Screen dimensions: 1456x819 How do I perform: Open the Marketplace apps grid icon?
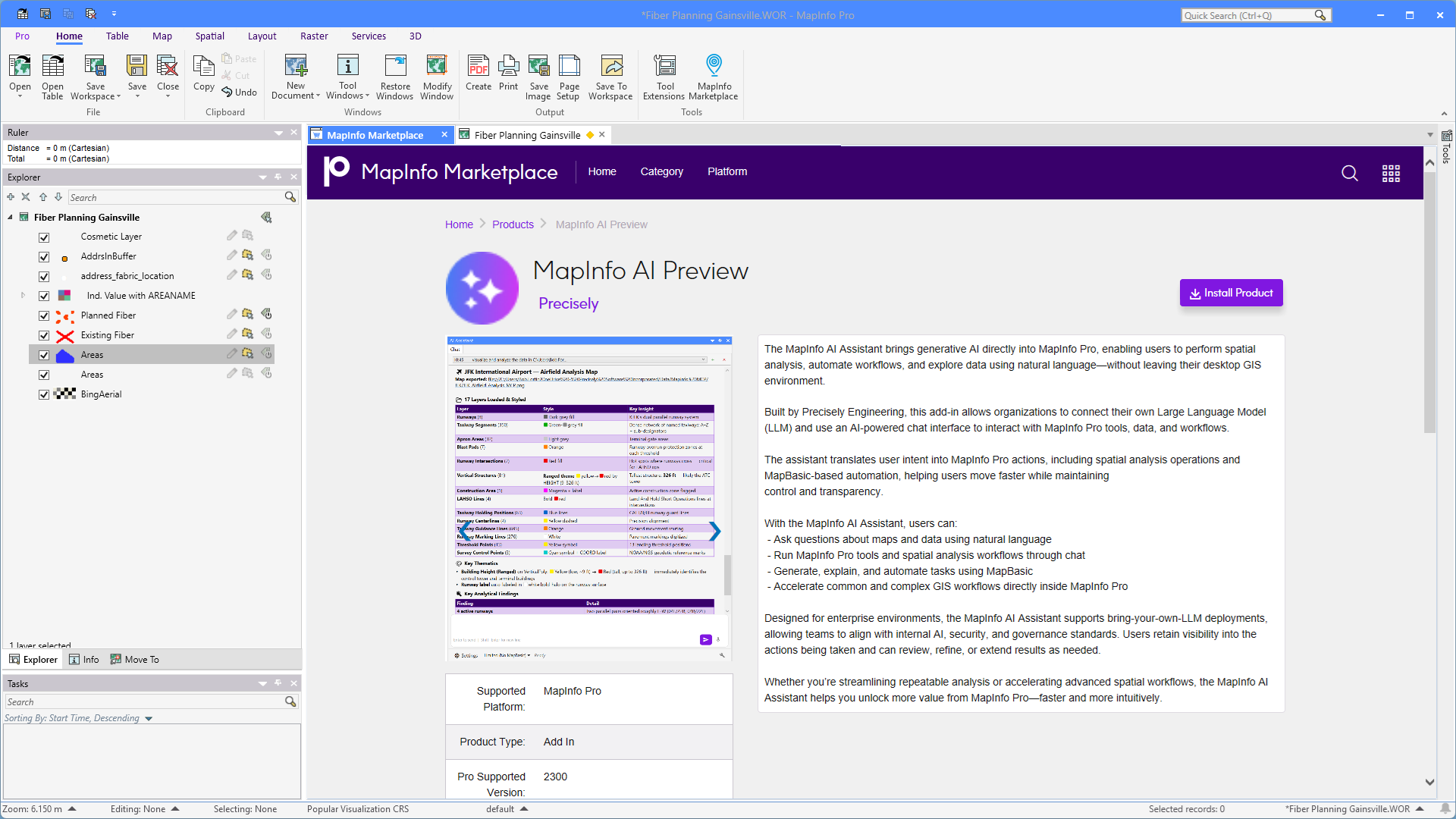[x=1391, y=173]
